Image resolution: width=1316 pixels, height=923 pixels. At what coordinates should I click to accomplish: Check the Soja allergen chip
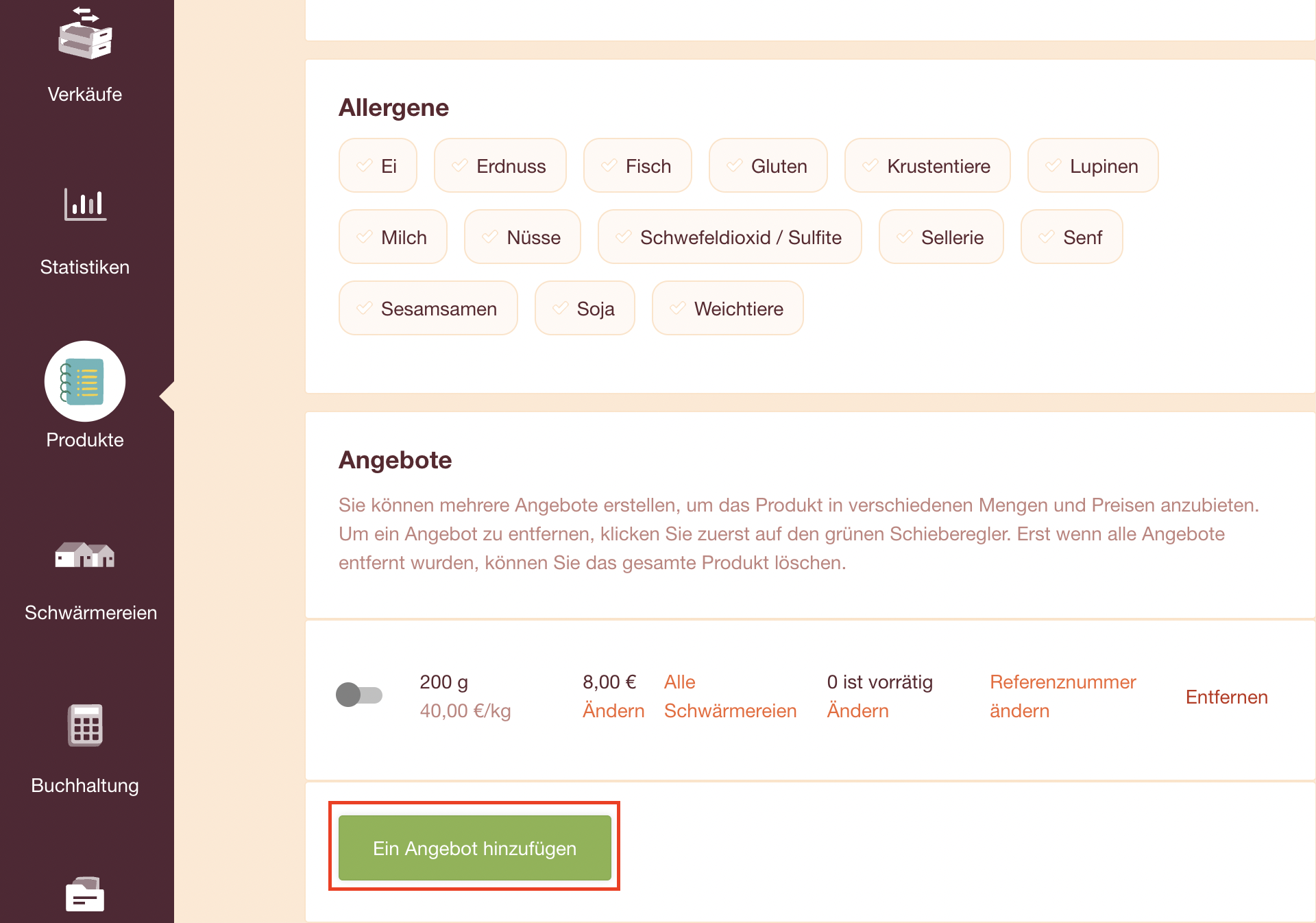pos(585,309)
